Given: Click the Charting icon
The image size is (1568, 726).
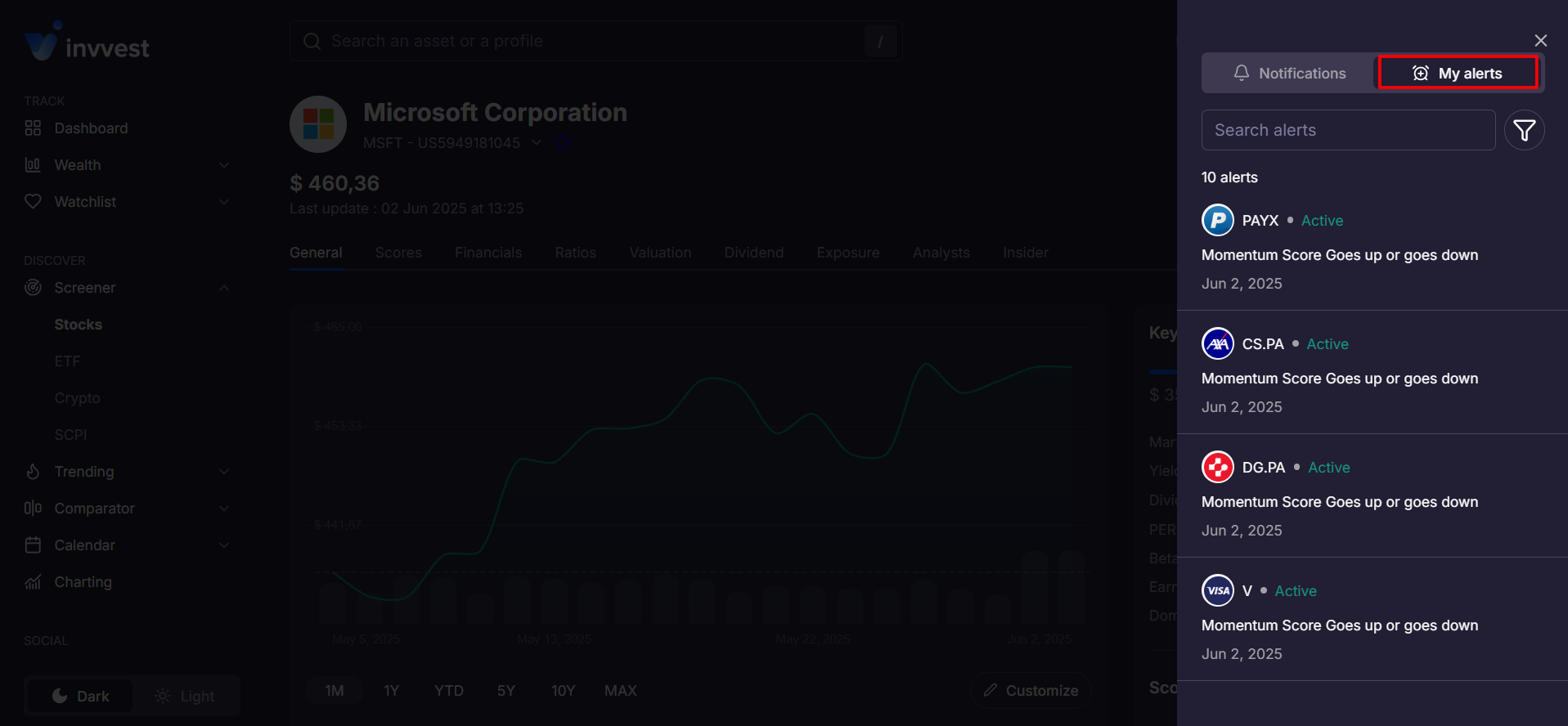Looking at the screenshot, I should coord(33,582).
